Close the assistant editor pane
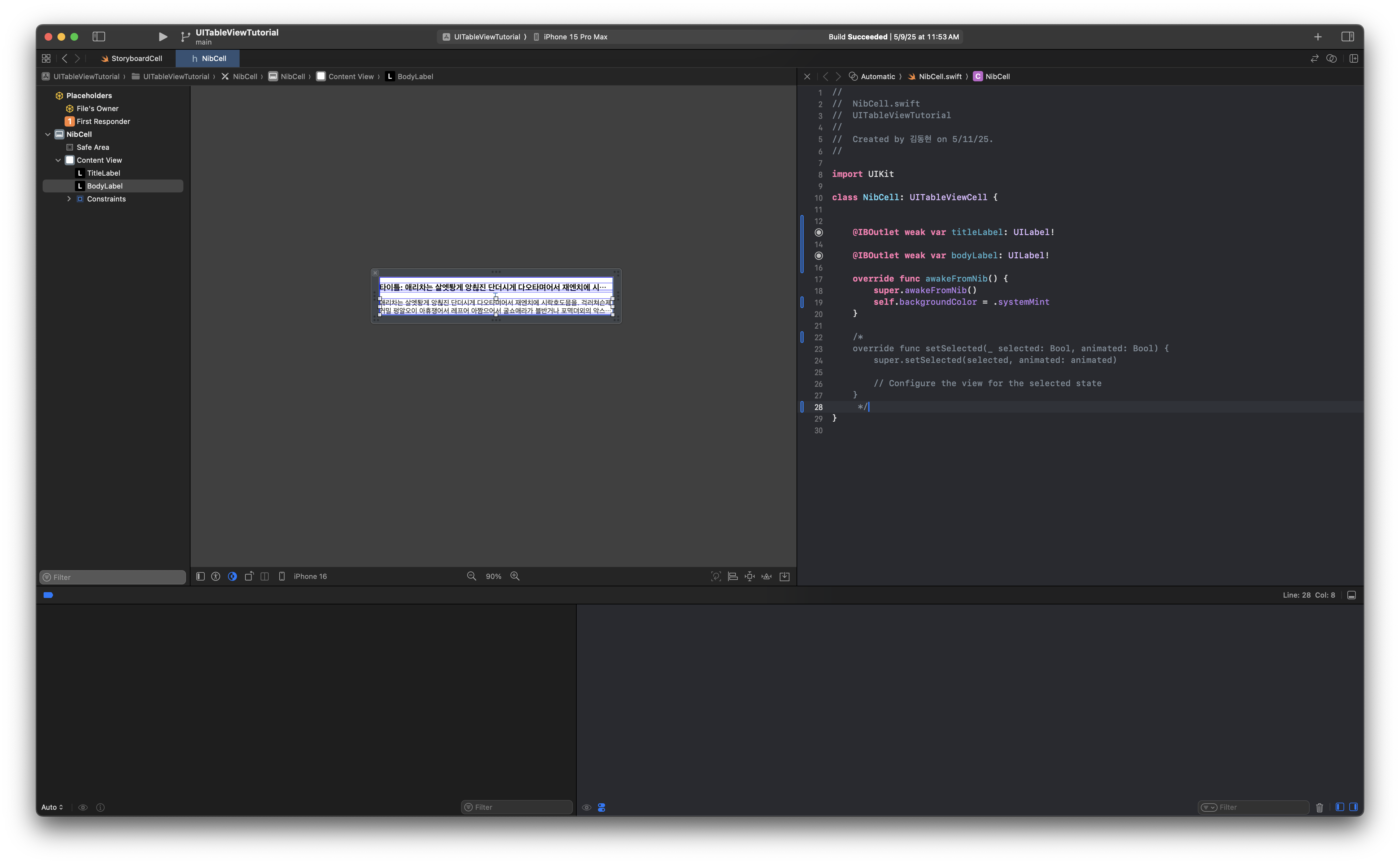1400x864 pixels. (807, 77)
